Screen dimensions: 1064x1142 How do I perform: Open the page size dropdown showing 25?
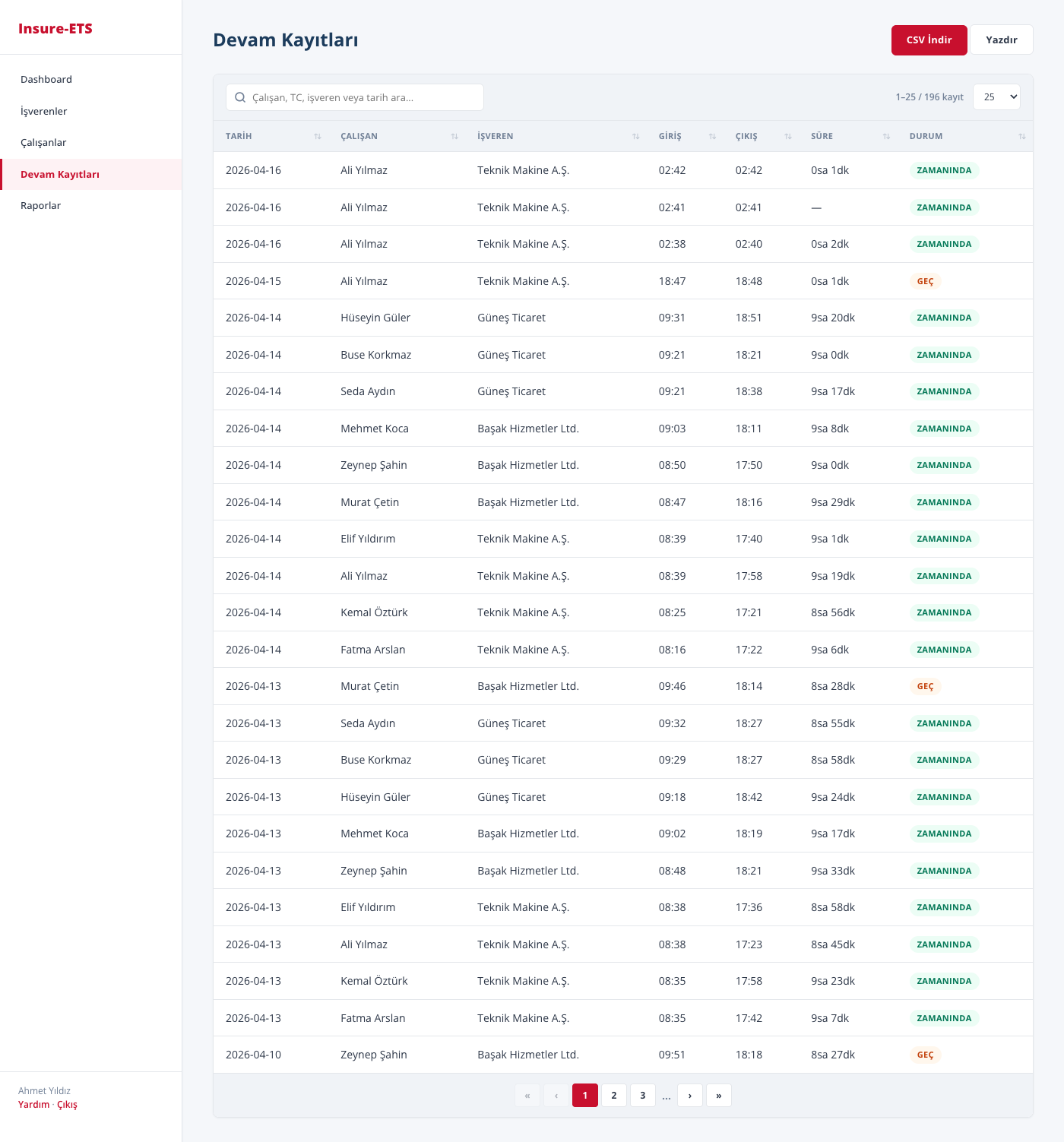[x=996, y=97]
